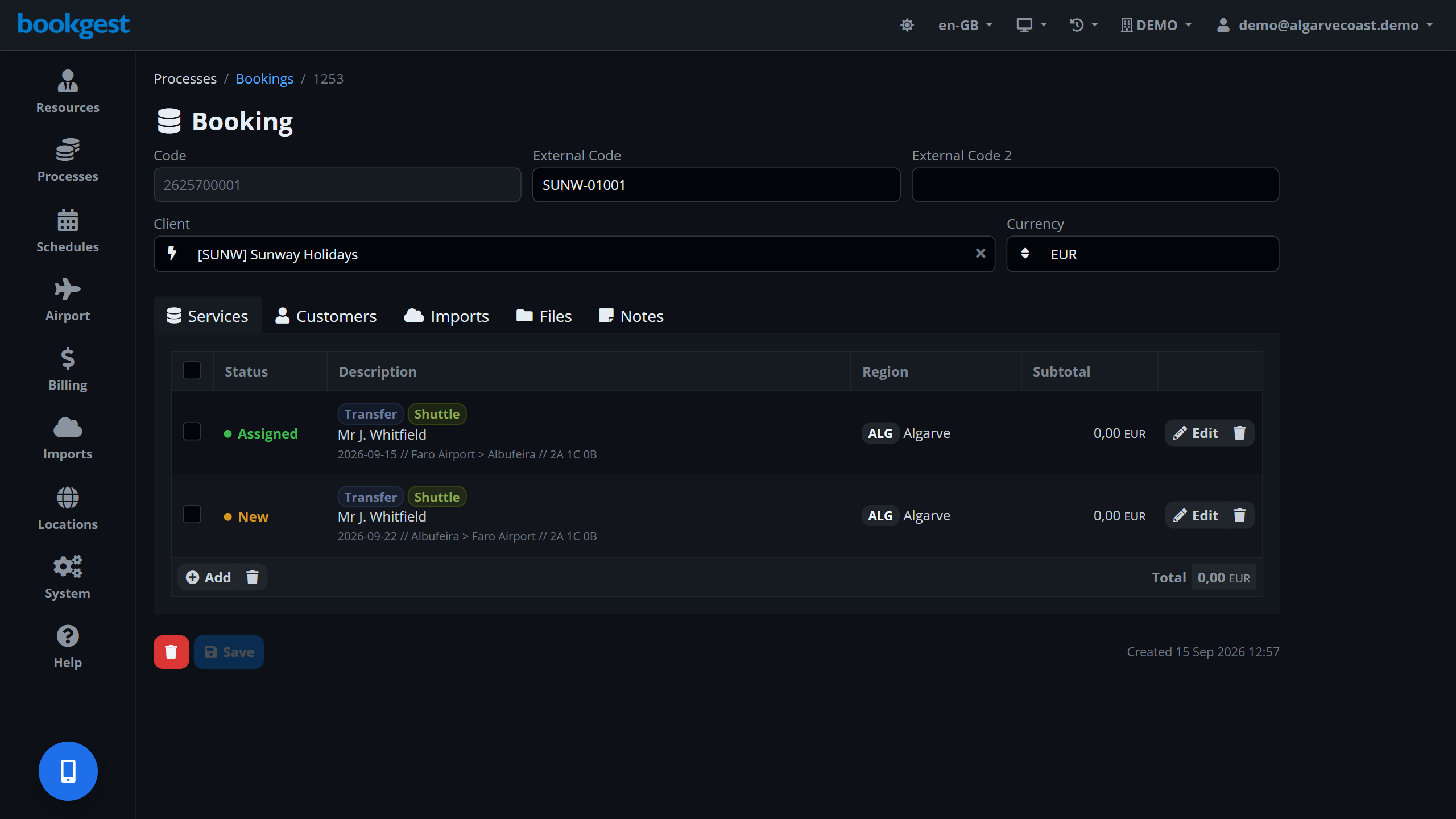1456x819 pixels.
Task: Go to the Airport section
Action: 68,300
